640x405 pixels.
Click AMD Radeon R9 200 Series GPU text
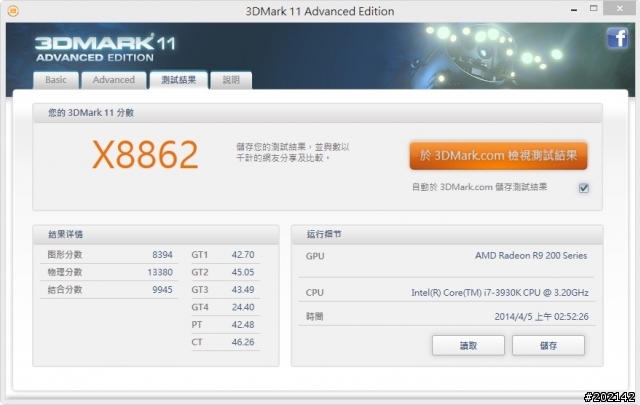click(x=531, y=256)
